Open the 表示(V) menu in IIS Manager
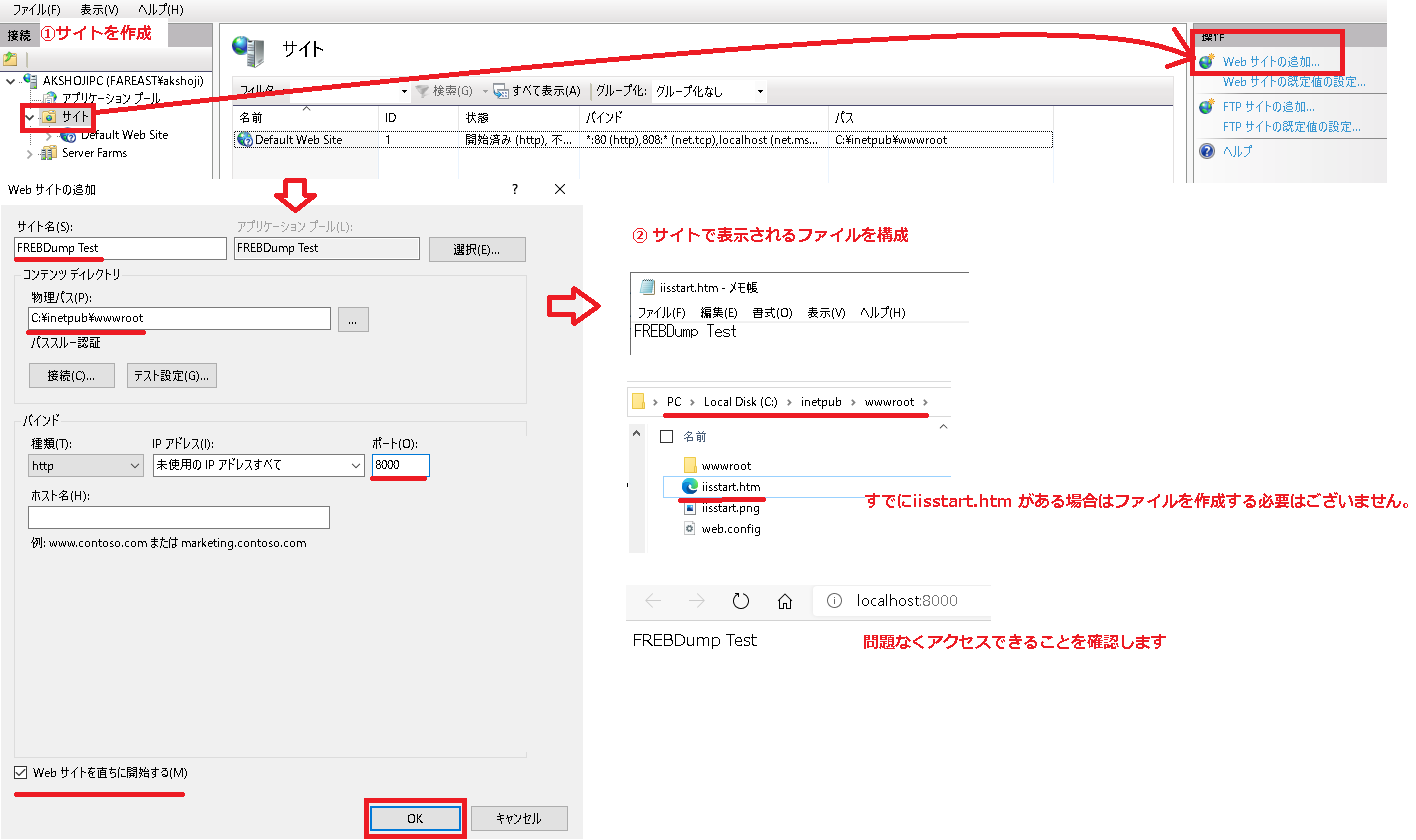Viewport: 1416px width, 840px height. pyautogui.click(x=98, y=9)
